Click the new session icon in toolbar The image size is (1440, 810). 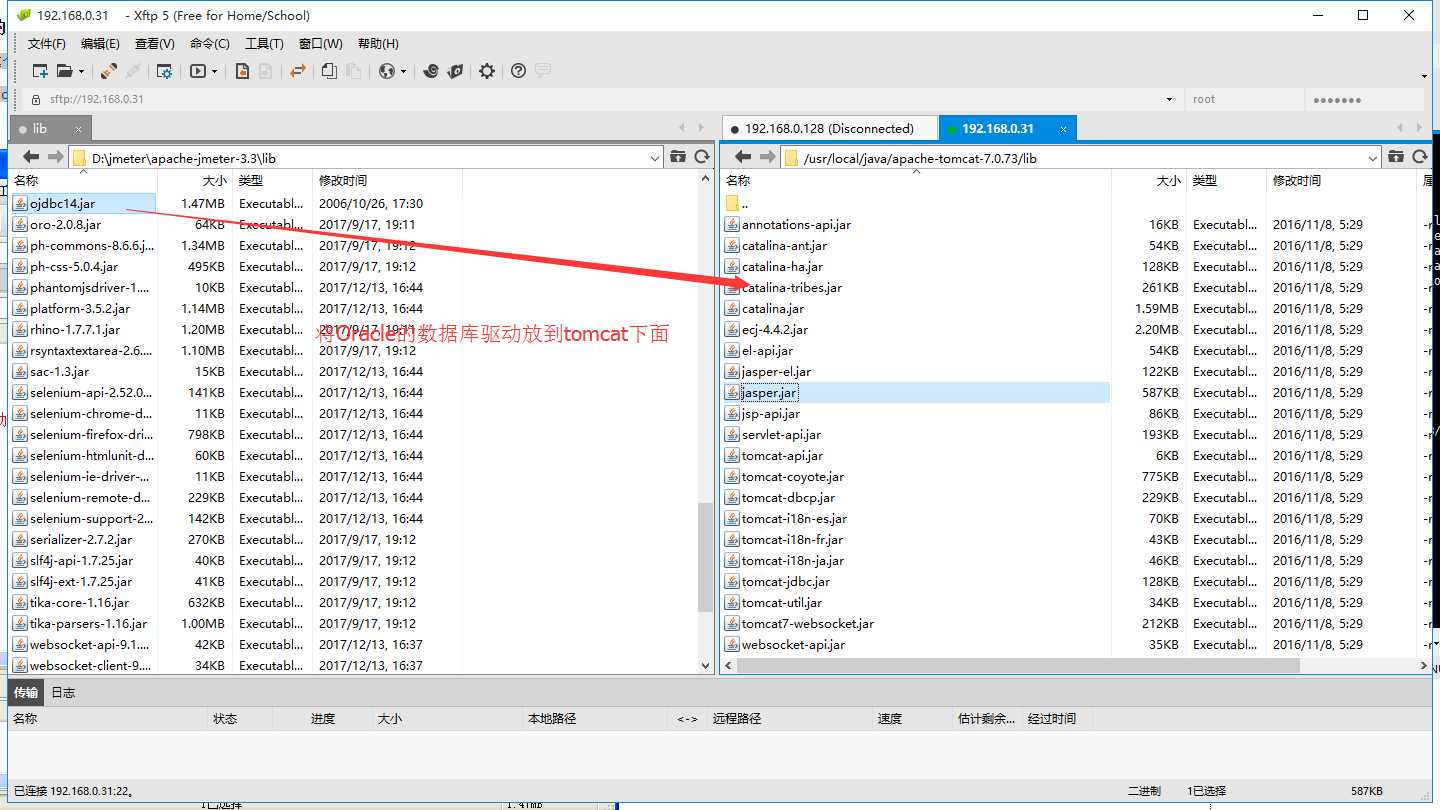[x=40, y=71]
